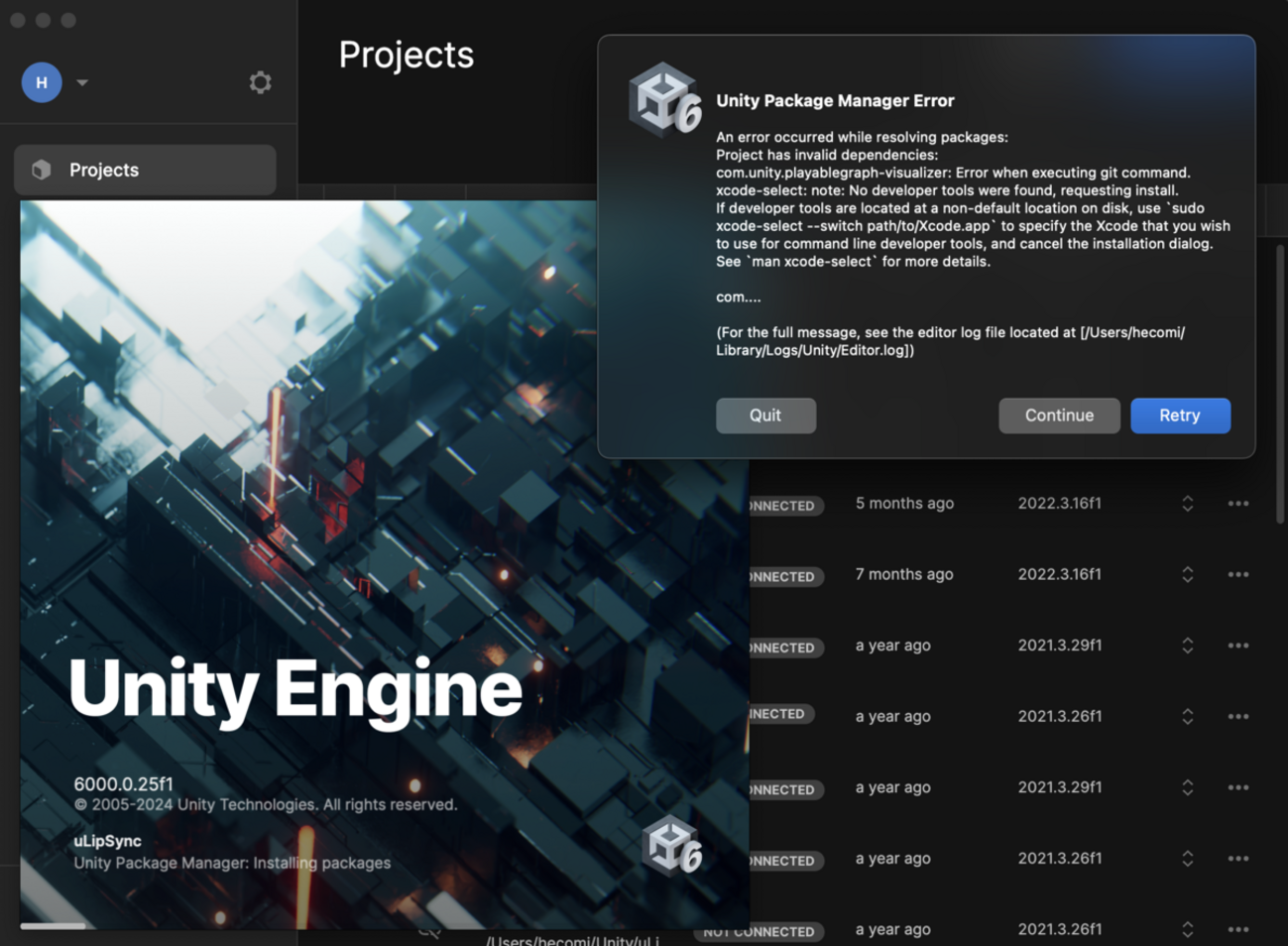Open more options for the 7 months ago project
Viewport: 1288px width, 946px height.
(1238, 575)
